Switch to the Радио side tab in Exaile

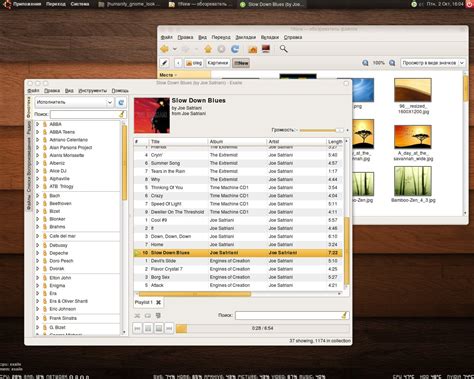(x=29, y=128)
